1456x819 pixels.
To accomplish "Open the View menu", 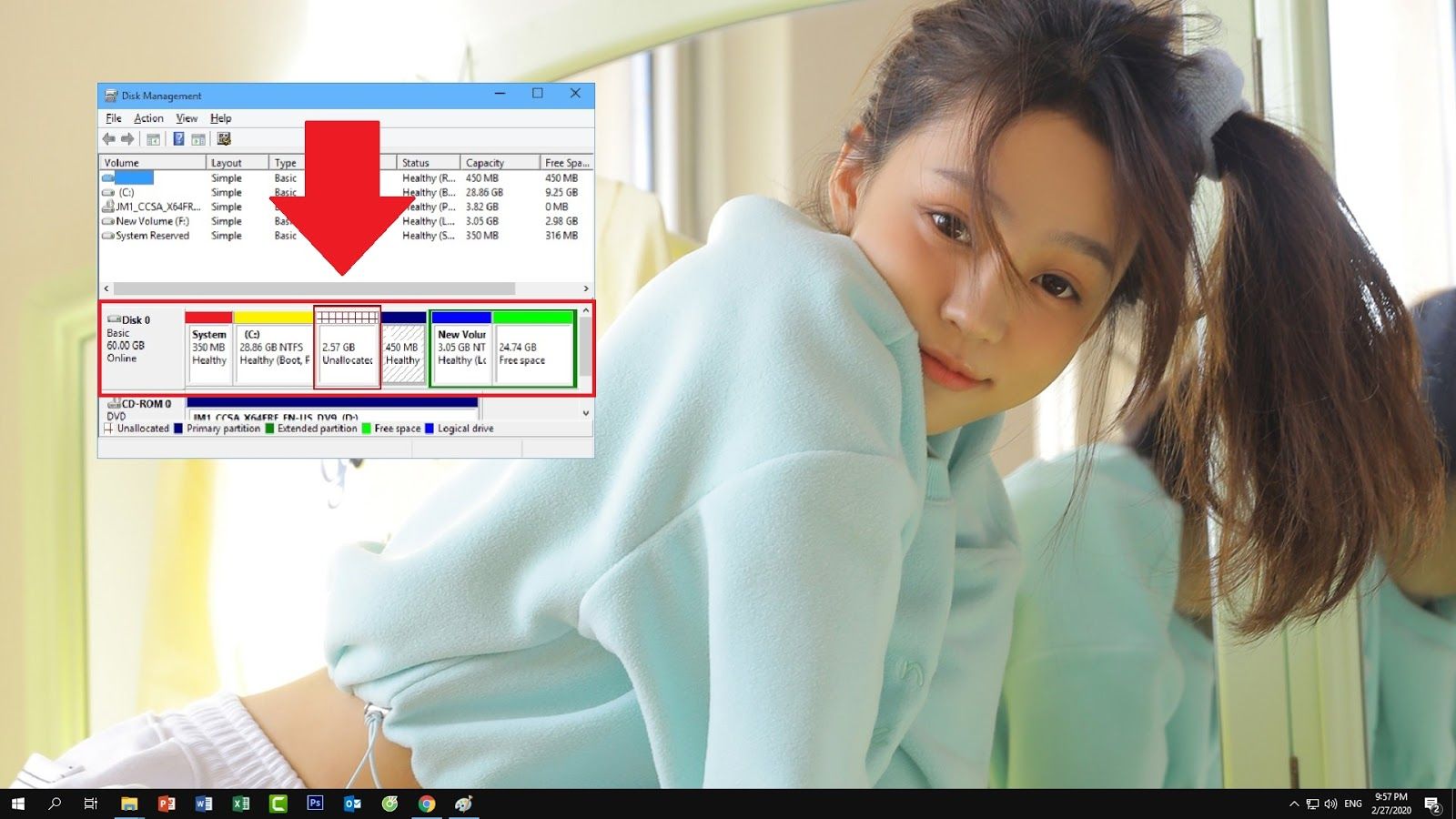I will point(187,117).
